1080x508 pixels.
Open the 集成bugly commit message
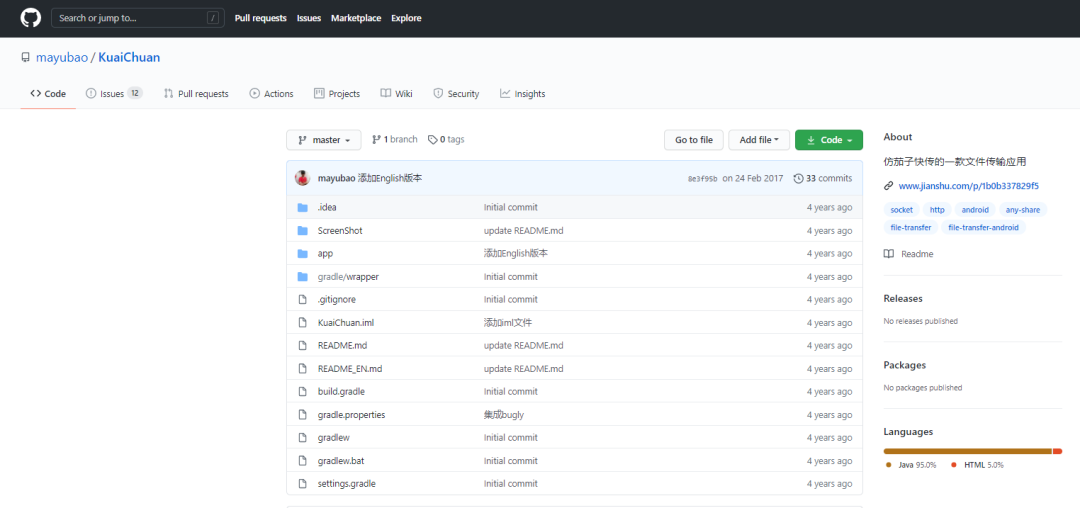[504, 415]
